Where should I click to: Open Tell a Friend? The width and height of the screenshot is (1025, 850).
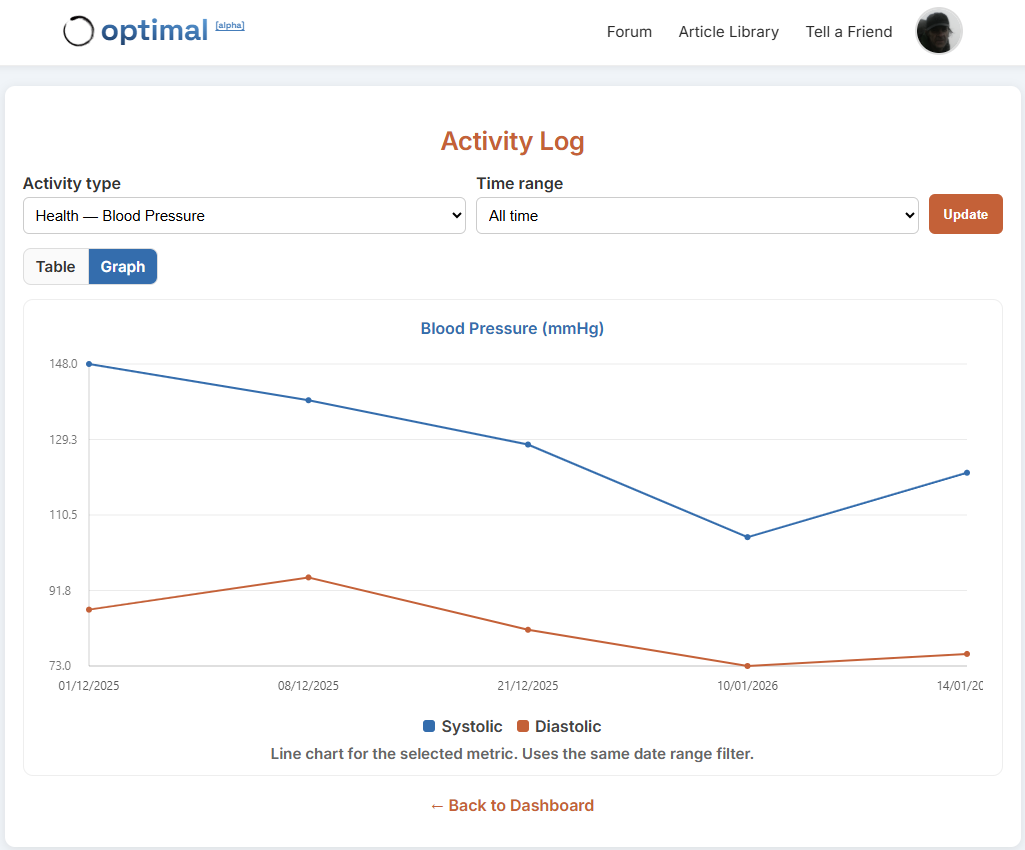(x=848, y=31)
